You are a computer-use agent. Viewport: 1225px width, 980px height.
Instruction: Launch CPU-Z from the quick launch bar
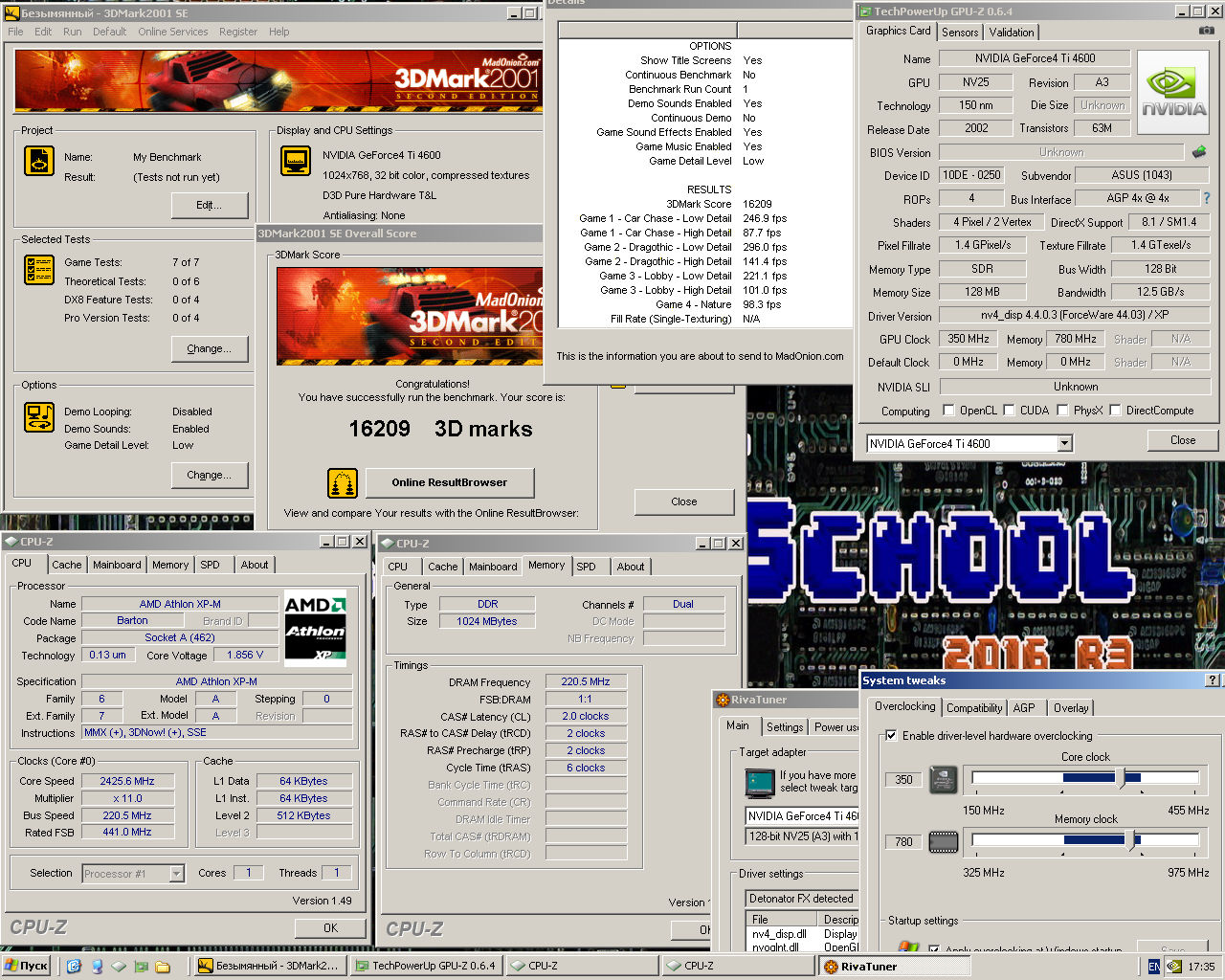(119, 966)
